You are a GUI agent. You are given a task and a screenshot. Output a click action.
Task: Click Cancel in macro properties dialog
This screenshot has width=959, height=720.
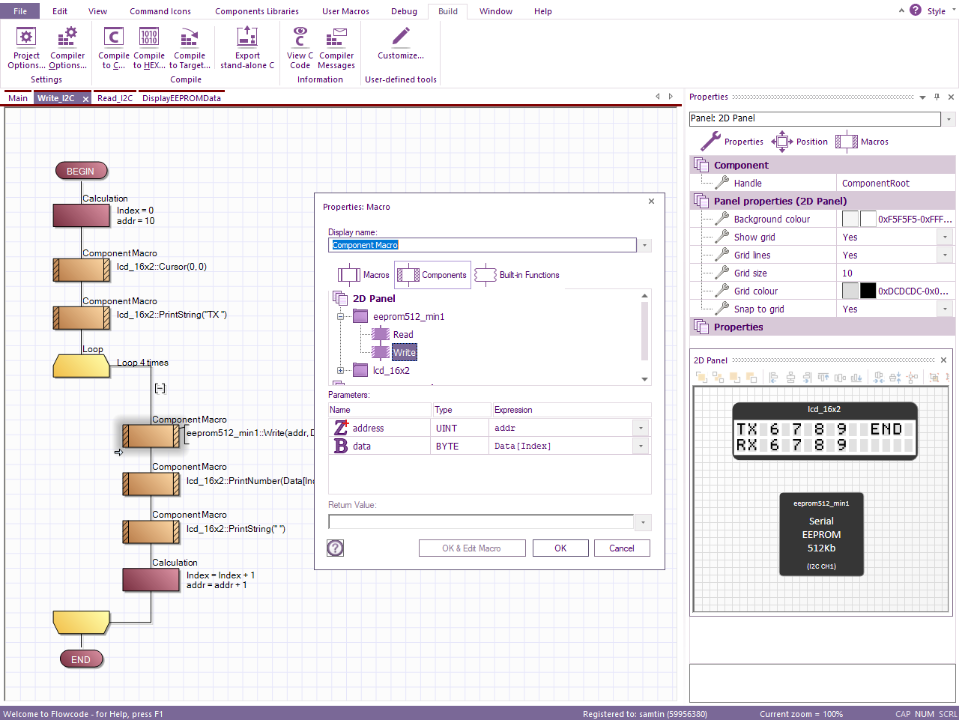[621, 548]
